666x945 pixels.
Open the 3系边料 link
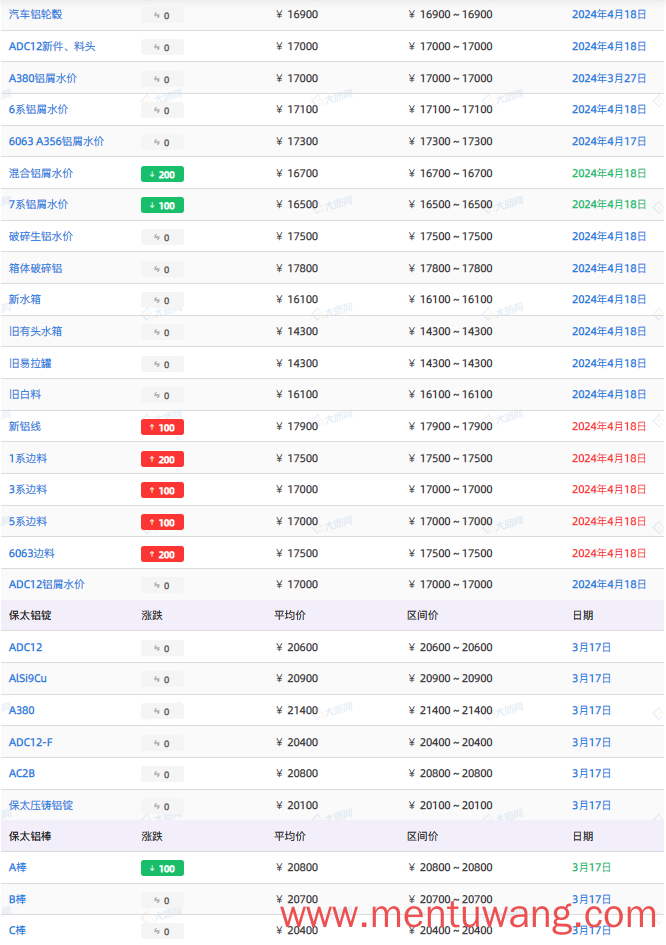click(x=28, y=489)
